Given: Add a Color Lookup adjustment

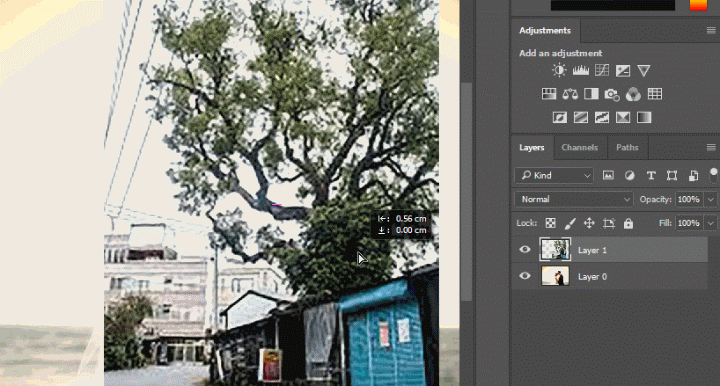Looking at the screenshot, I should click(x=655, y=94).
